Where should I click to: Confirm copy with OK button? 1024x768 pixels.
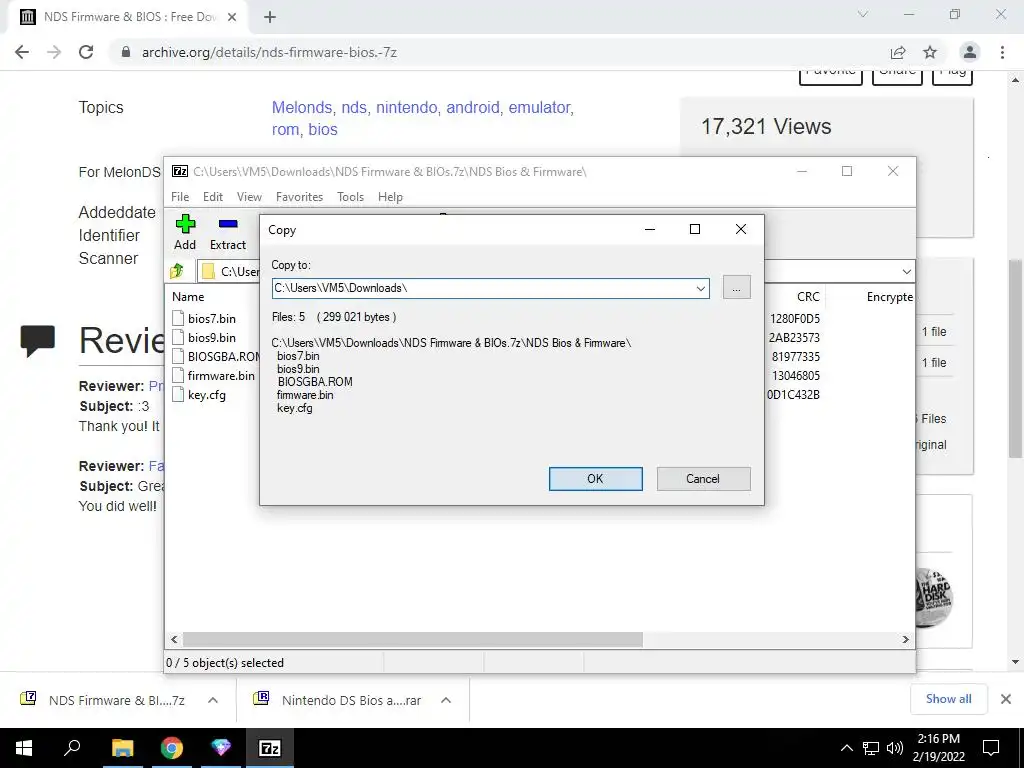(596, 479)
